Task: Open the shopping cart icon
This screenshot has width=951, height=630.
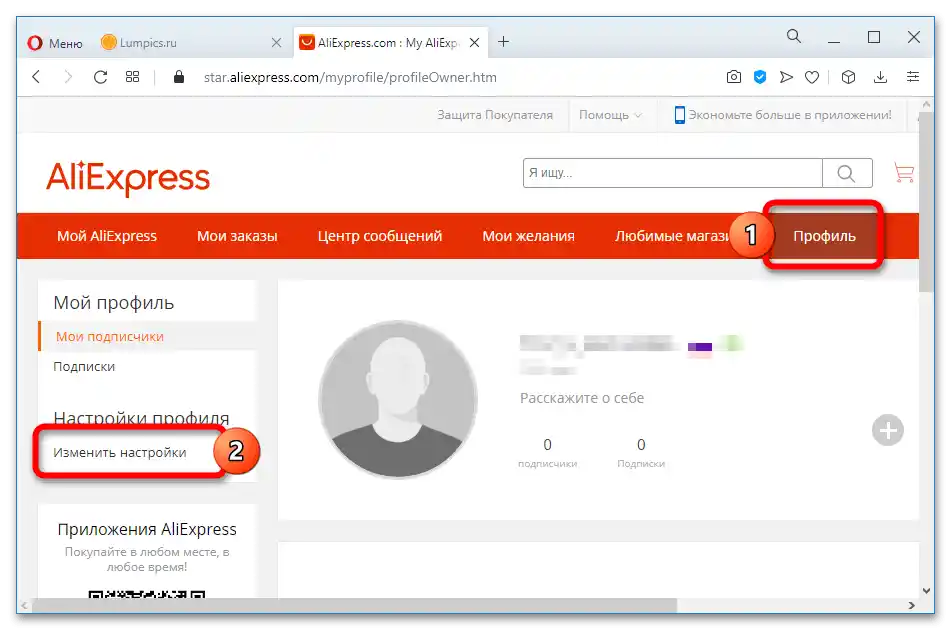Action: click(903, 173)
